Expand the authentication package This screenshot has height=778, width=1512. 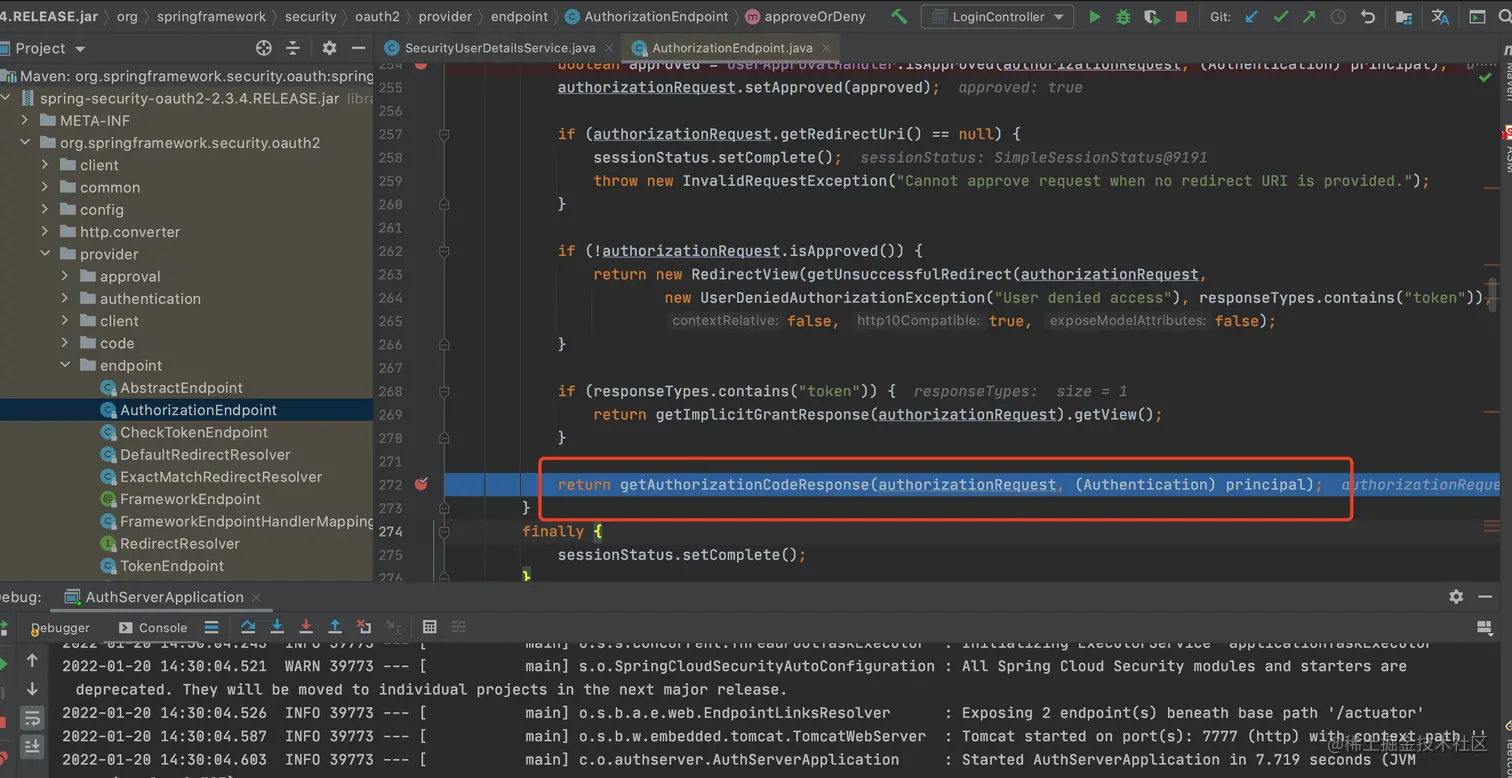[x=65, y=298]
